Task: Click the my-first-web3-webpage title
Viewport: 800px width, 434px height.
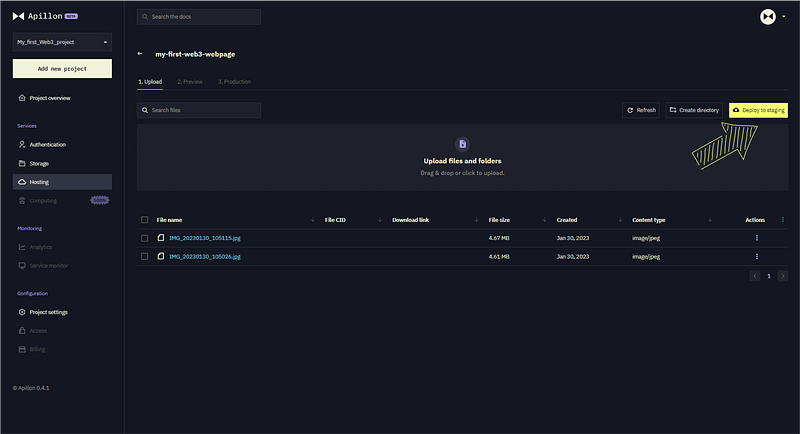Action: pos(195,54)
